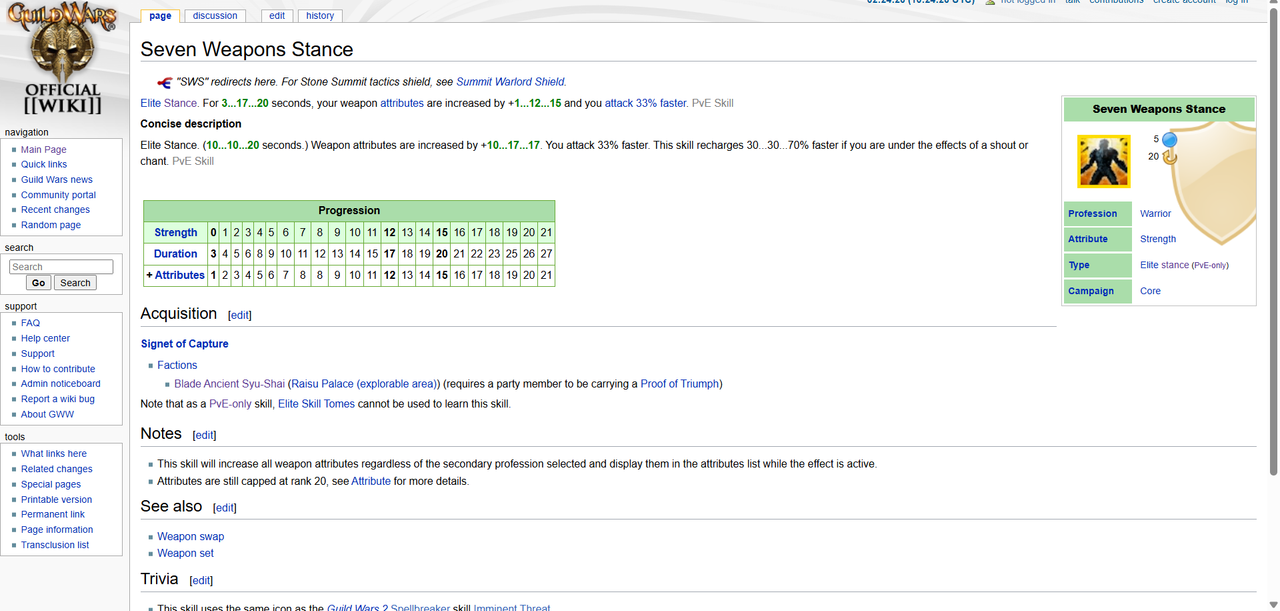The height and width of the screenshot is (611, 1280).
Task: Open Core campaign link
Action: (x=1150, y=292)
